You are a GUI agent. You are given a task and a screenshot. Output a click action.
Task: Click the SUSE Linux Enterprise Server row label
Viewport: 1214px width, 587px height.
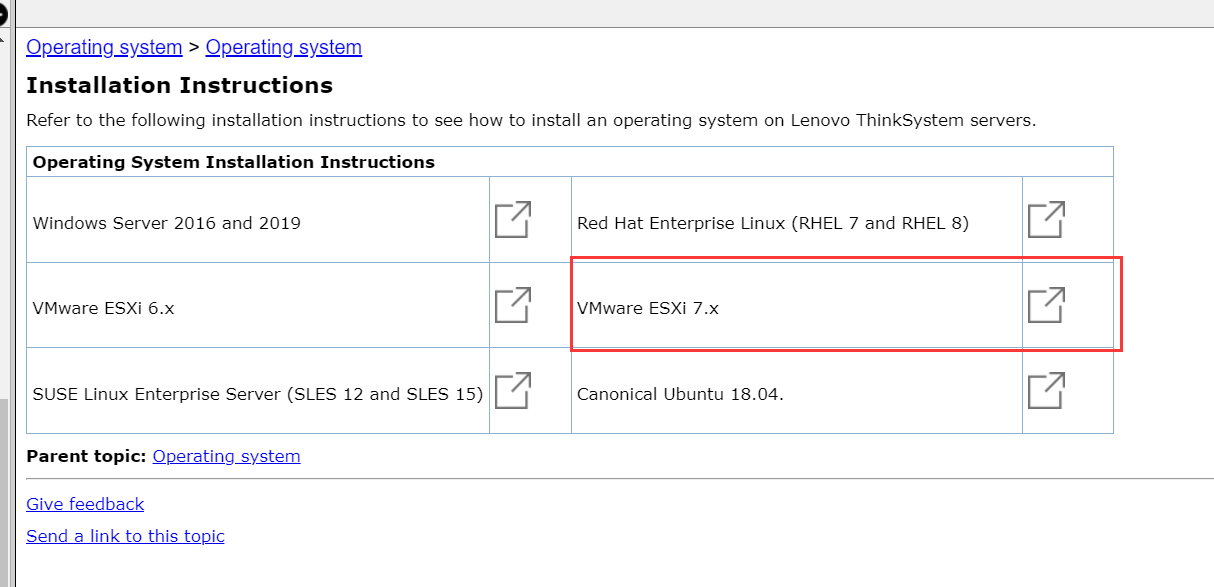[258, 394]
